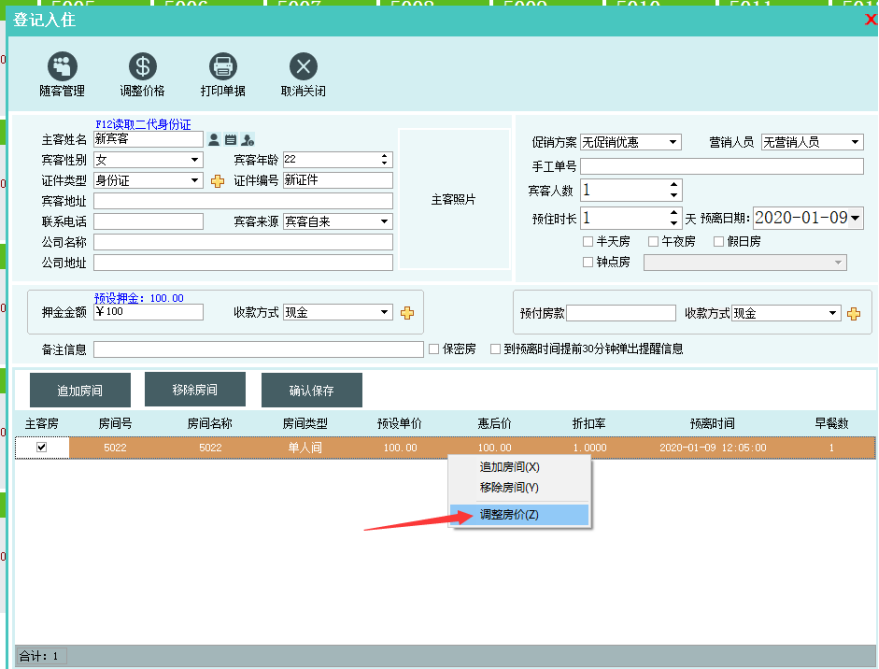The image size is (879, 669).
Task: Open the 押金 收款方式 dropdown
Action: tap(384, 312)
